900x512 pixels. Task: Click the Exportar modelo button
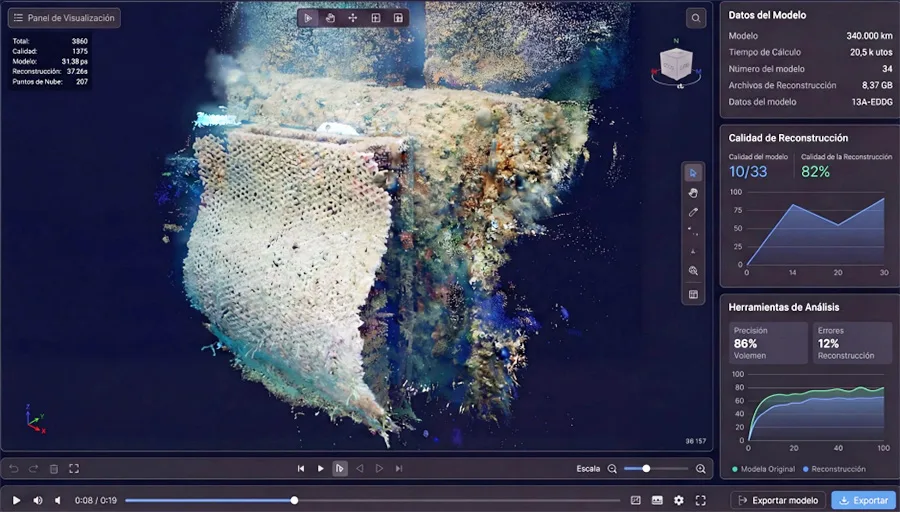(777, 500)
